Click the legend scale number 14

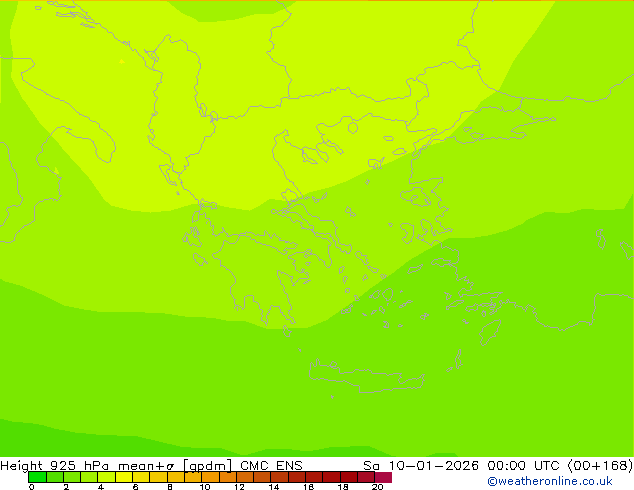(274, 487)
